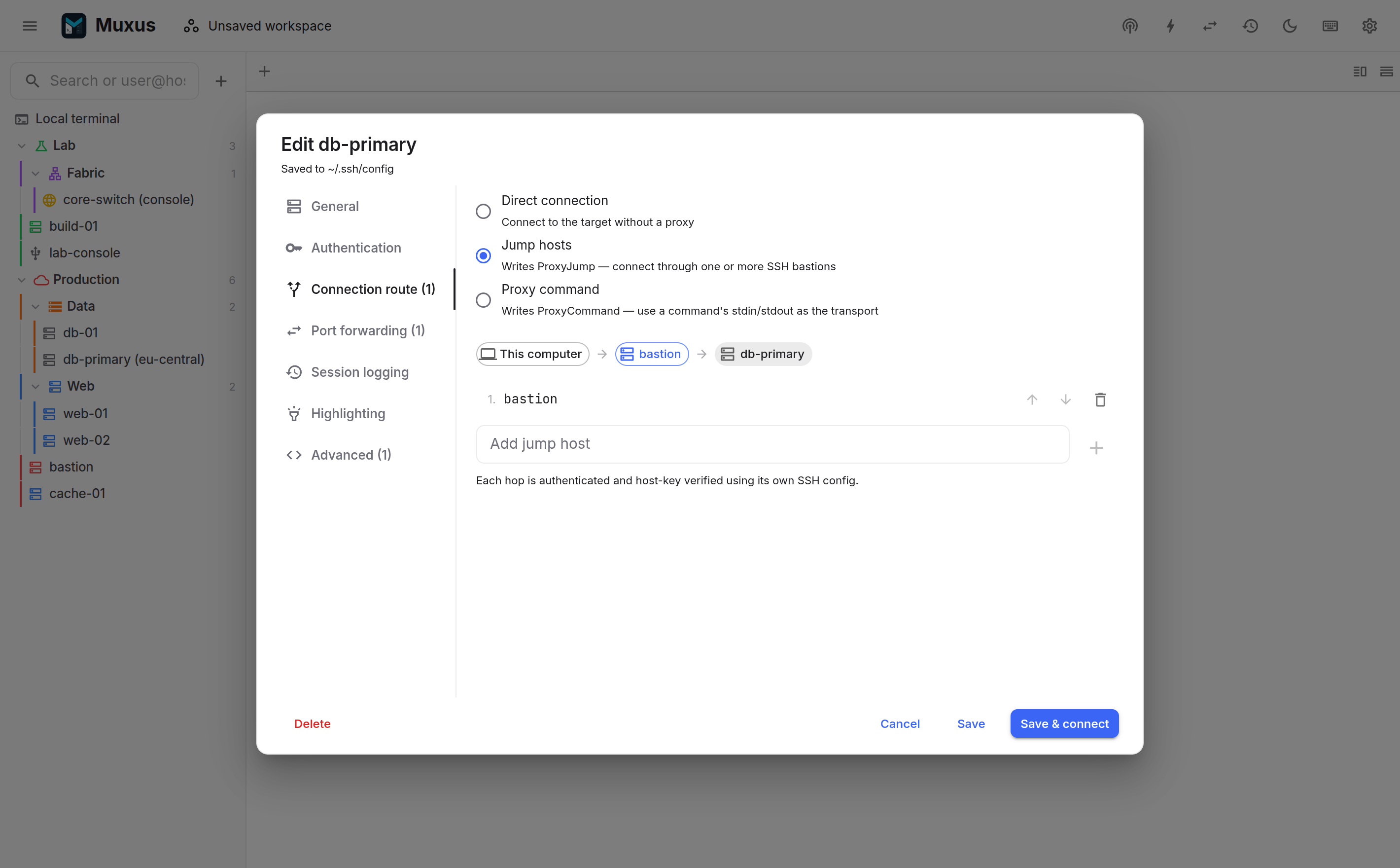Image resolution: width=1400 pixels, height=868 pixels.
Task: Open history clock icon in top bar
Action: coord(1250,26)
